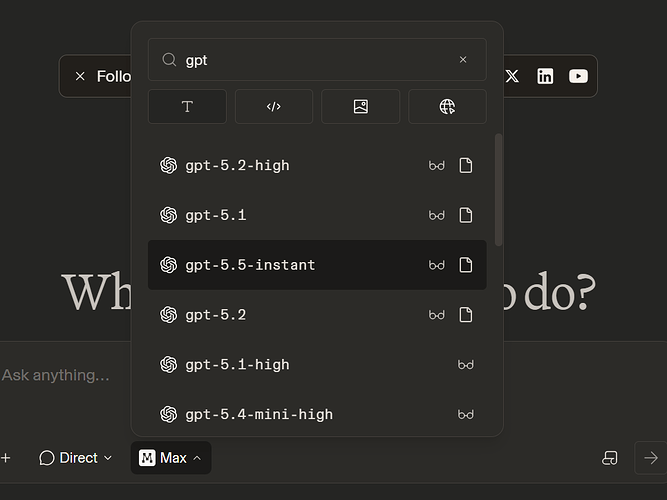Open the LinkedIn social link

pyautogui.click(x=545, y=76)
